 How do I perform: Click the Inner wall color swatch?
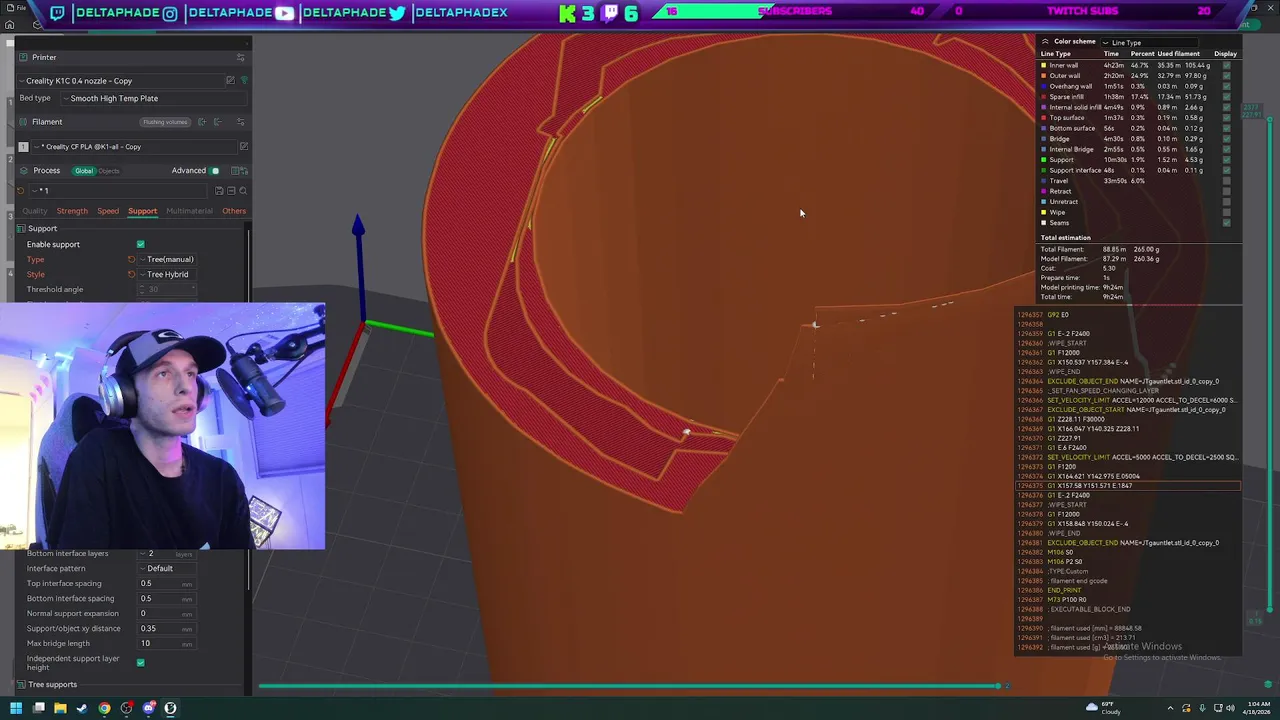pos(1044,65)
